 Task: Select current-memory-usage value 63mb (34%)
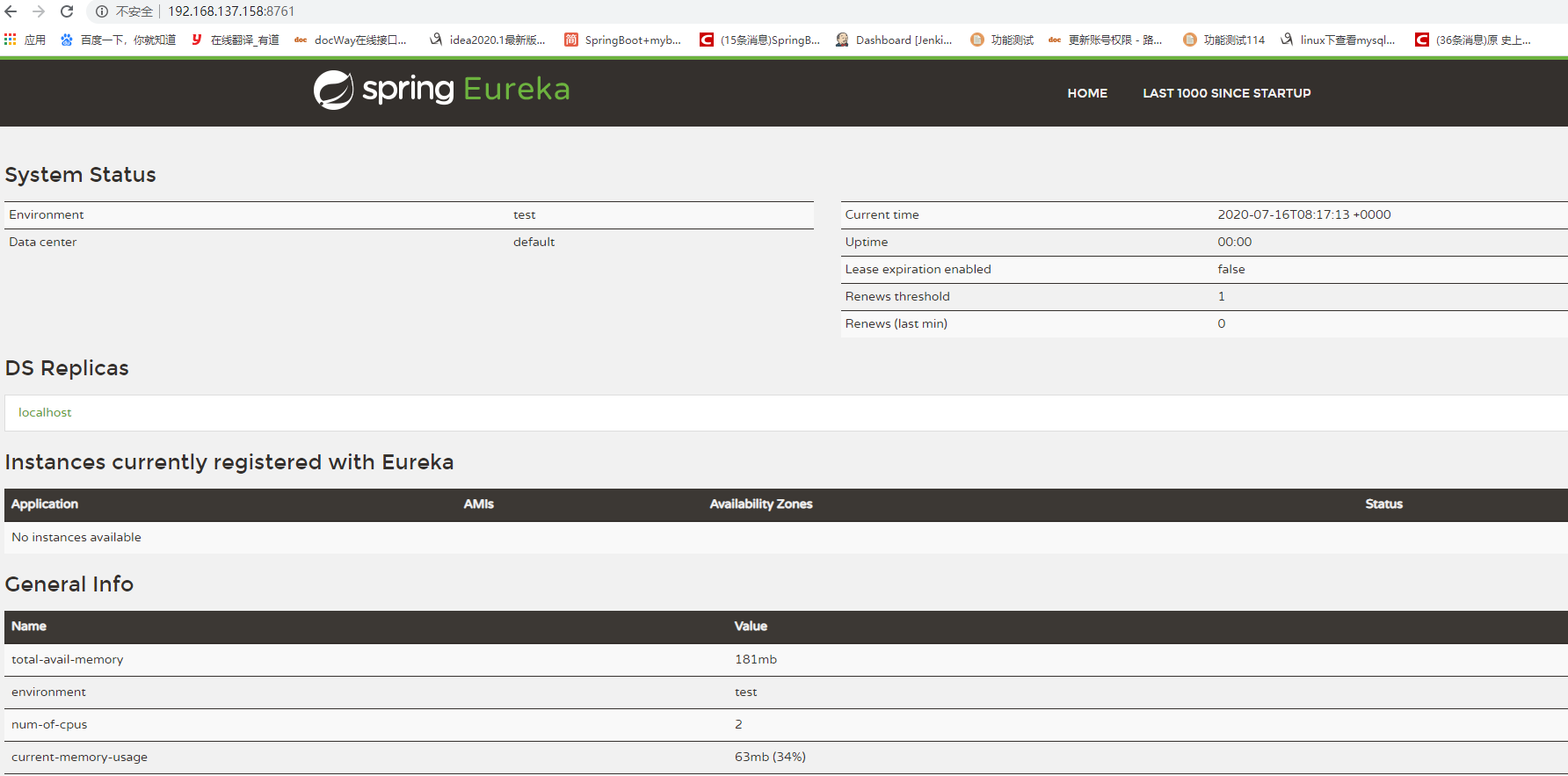pyautogui.click(x=770, y=757)
